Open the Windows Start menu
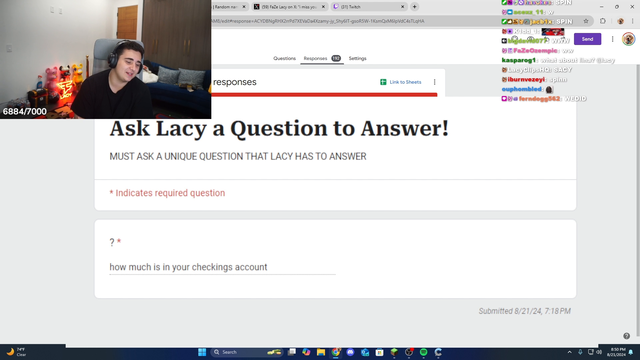The height and width of the screenshot is (360, 640). [x=202, y=352]
